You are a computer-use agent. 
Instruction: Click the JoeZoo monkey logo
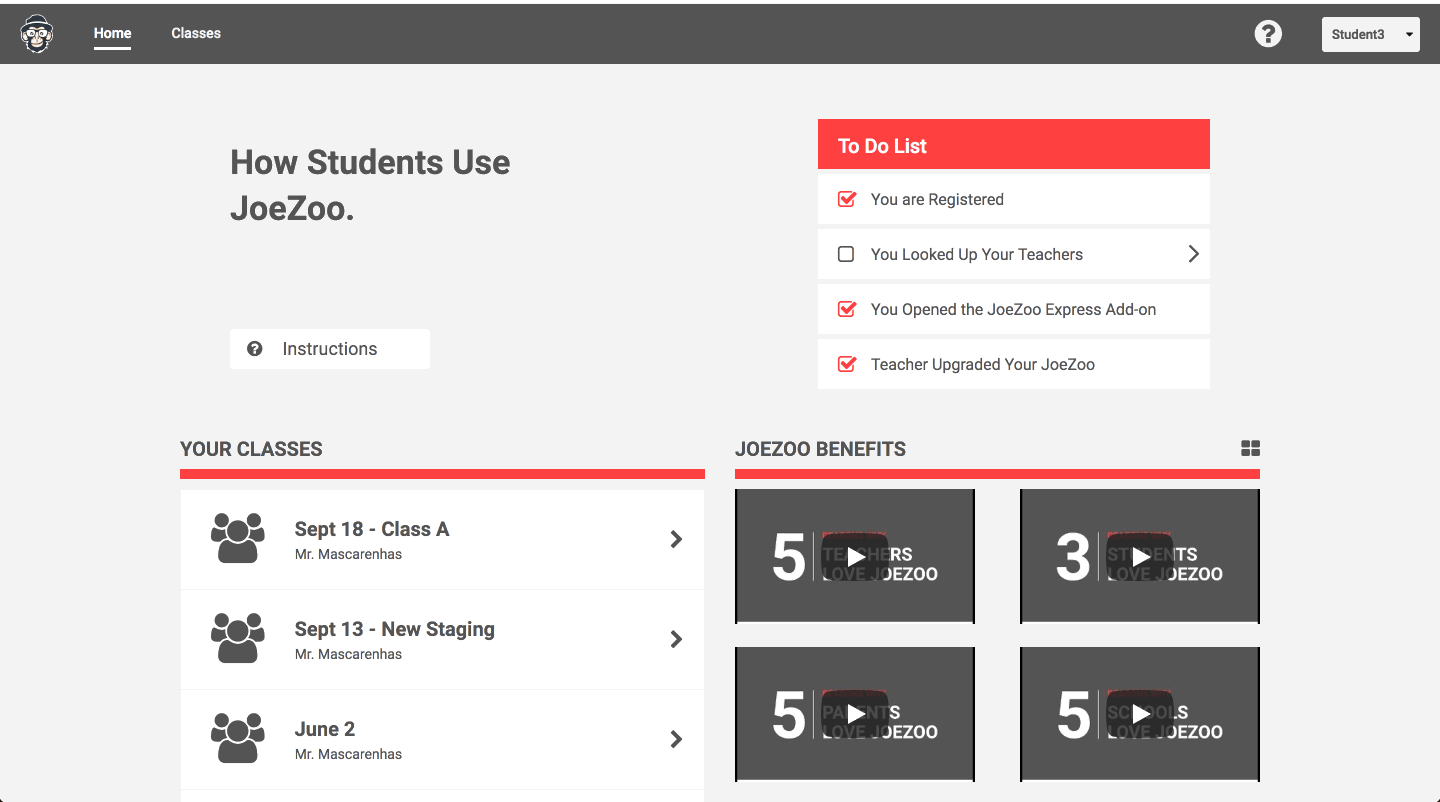point(37,34)
